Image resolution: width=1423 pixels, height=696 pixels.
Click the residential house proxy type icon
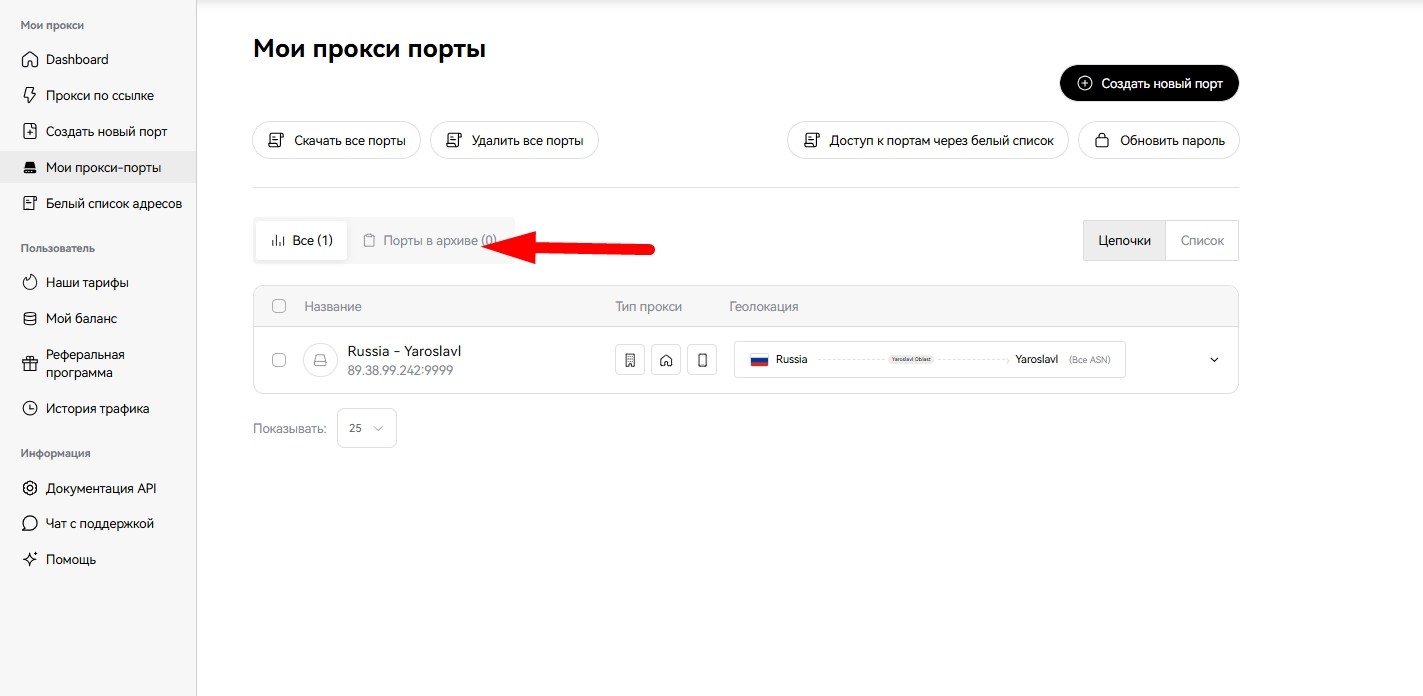[x=666, y=360]
